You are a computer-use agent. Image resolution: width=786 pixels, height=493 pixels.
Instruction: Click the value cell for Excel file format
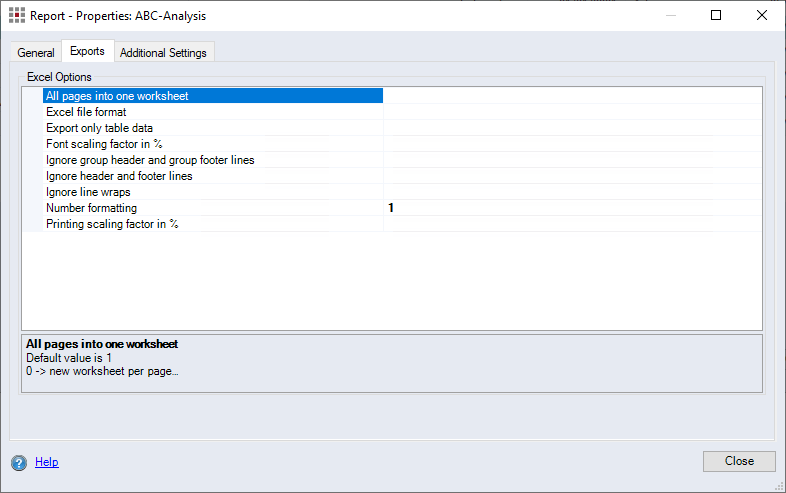coord(572,112)
